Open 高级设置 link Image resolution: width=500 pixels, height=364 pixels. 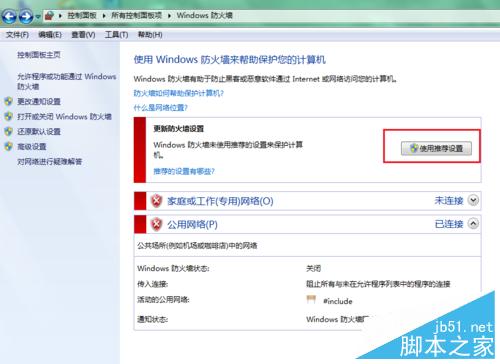click(32, 147)
